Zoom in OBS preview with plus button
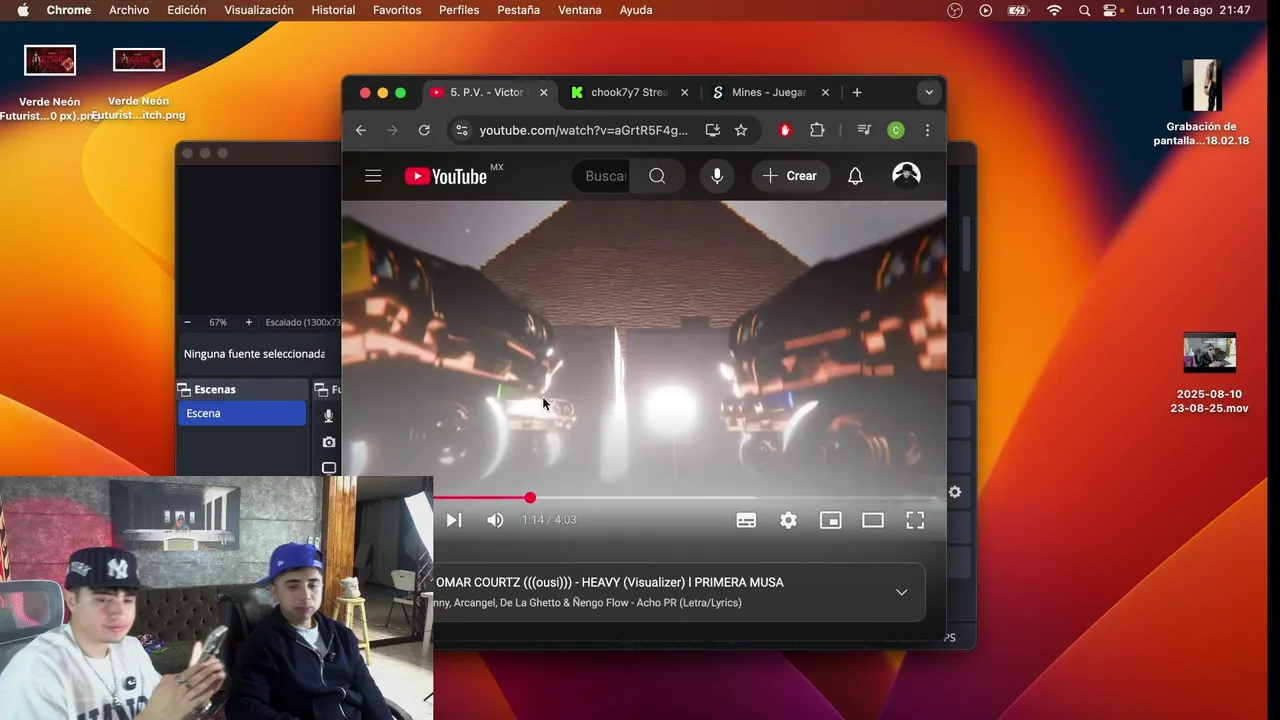The height and width of the screenshot is (720, 1280). pos(249,323)
